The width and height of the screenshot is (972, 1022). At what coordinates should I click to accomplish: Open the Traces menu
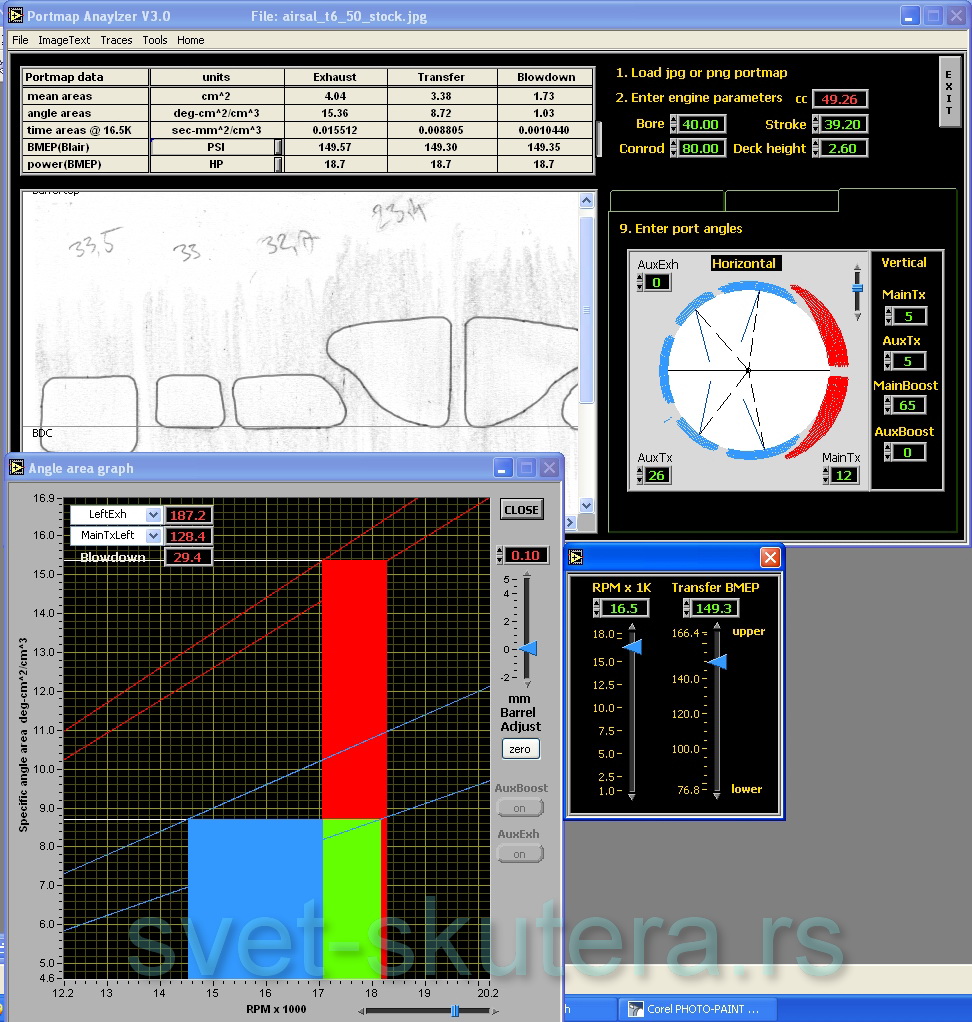[x=116, y=40]
